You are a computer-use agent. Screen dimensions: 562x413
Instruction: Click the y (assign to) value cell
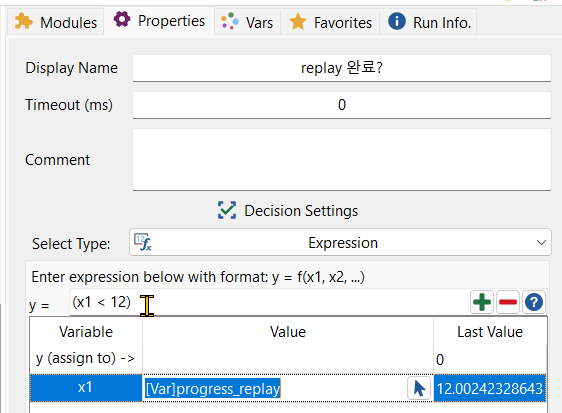coord(288,359)
